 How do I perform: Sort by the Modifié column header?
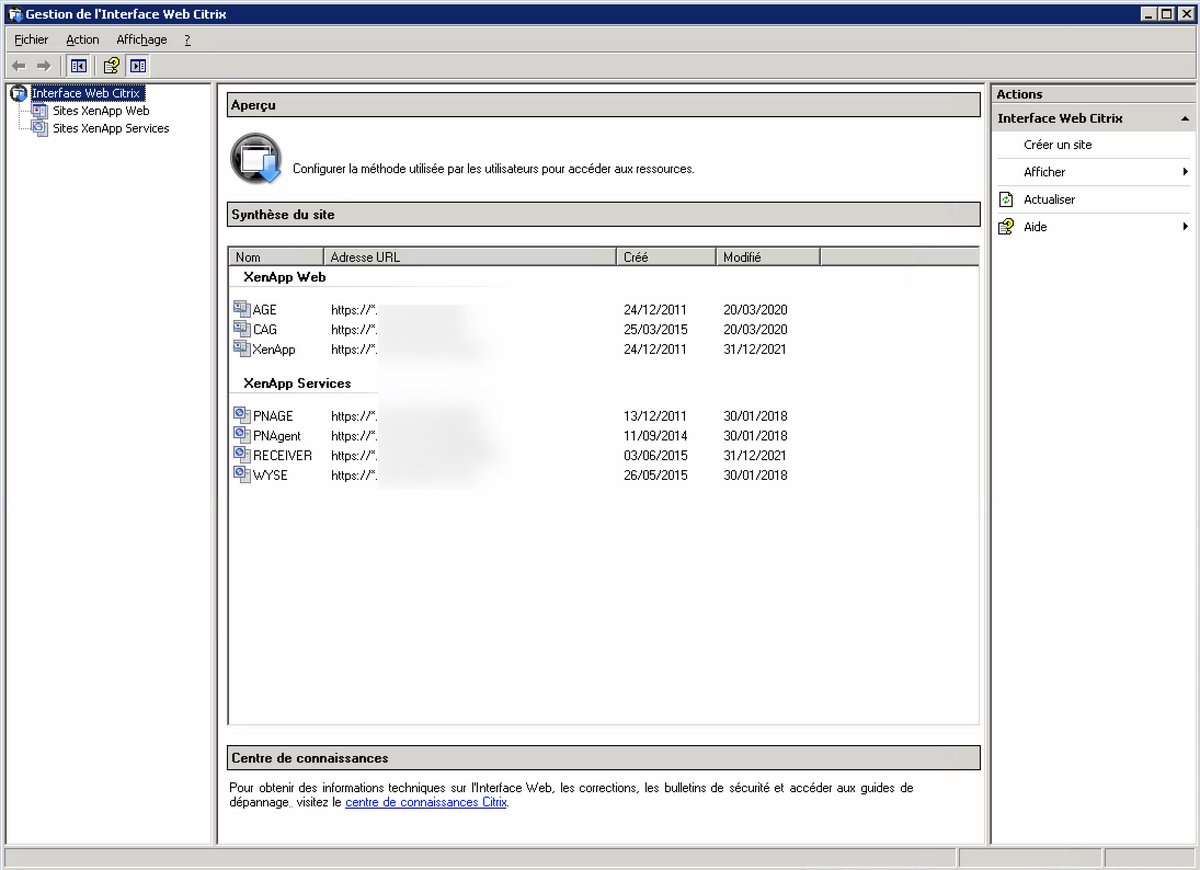[x=768, y=257]
